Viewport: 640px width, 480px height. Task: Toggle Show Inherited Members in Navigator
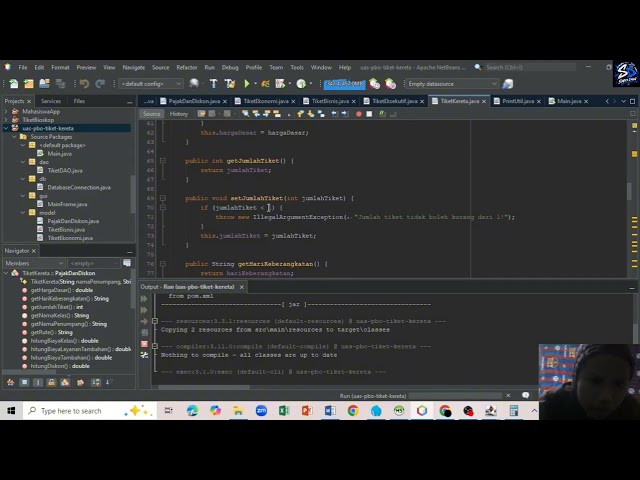pos(11,382)
